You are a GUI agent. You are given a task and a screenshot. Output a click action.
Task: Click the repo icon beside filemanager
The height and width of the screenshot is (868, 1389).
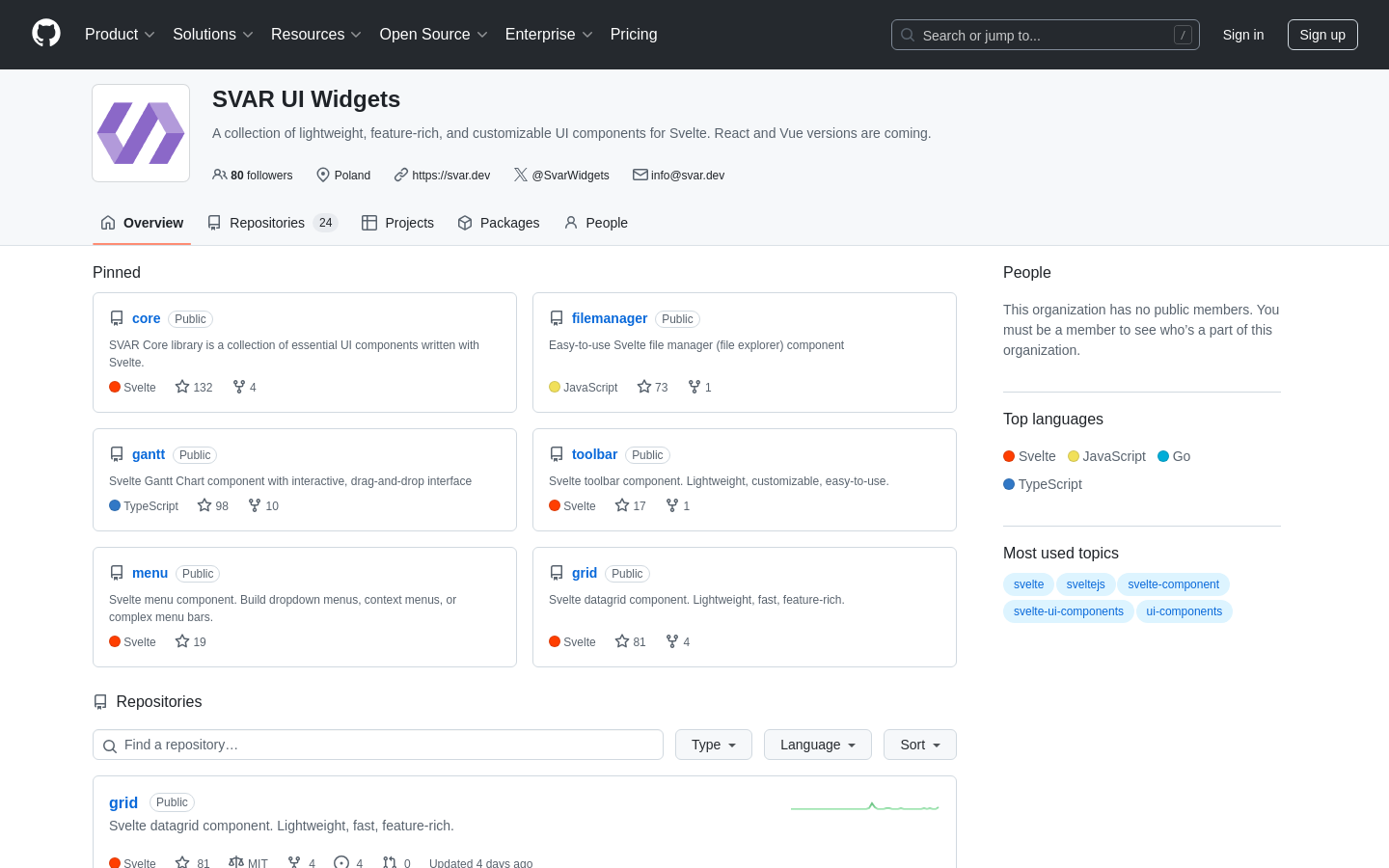(557, 318)
